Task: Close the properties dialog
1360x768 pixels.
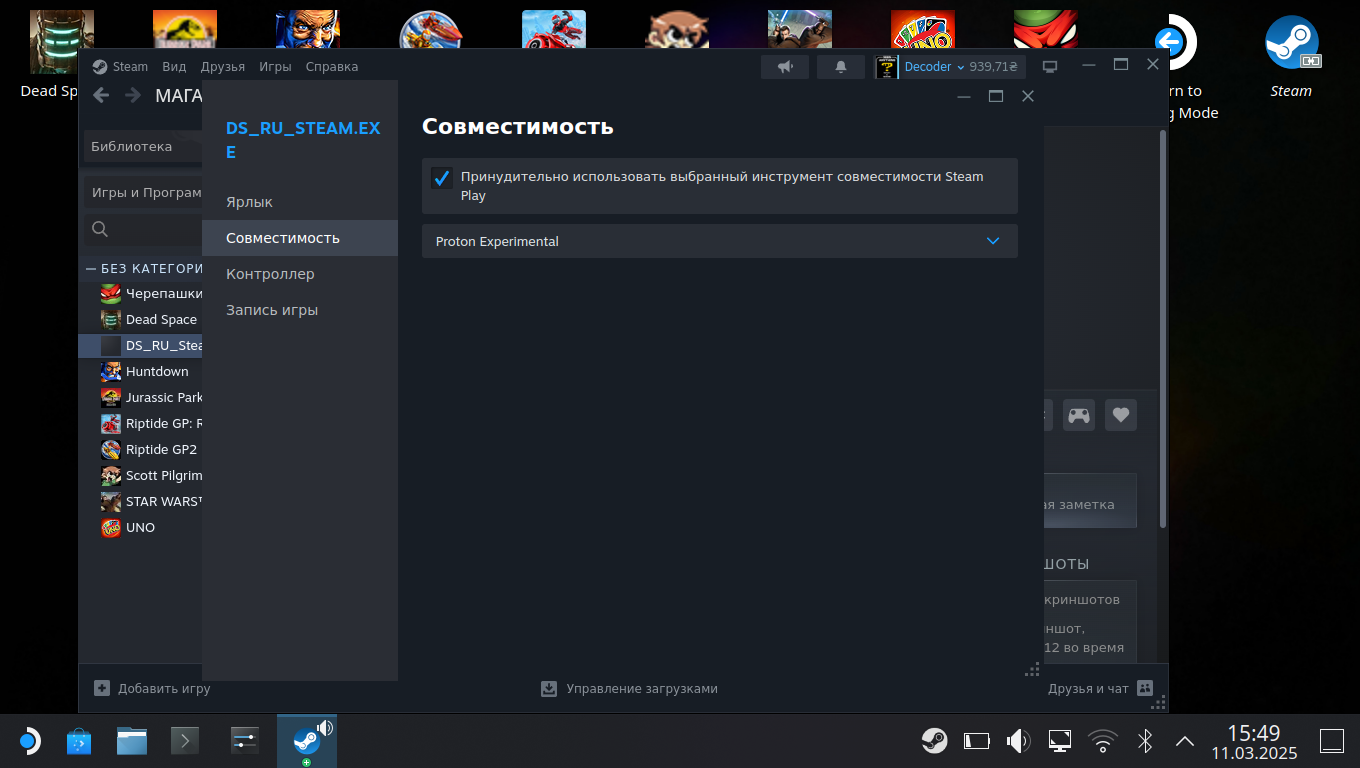Action: (x=1027, y=96)
